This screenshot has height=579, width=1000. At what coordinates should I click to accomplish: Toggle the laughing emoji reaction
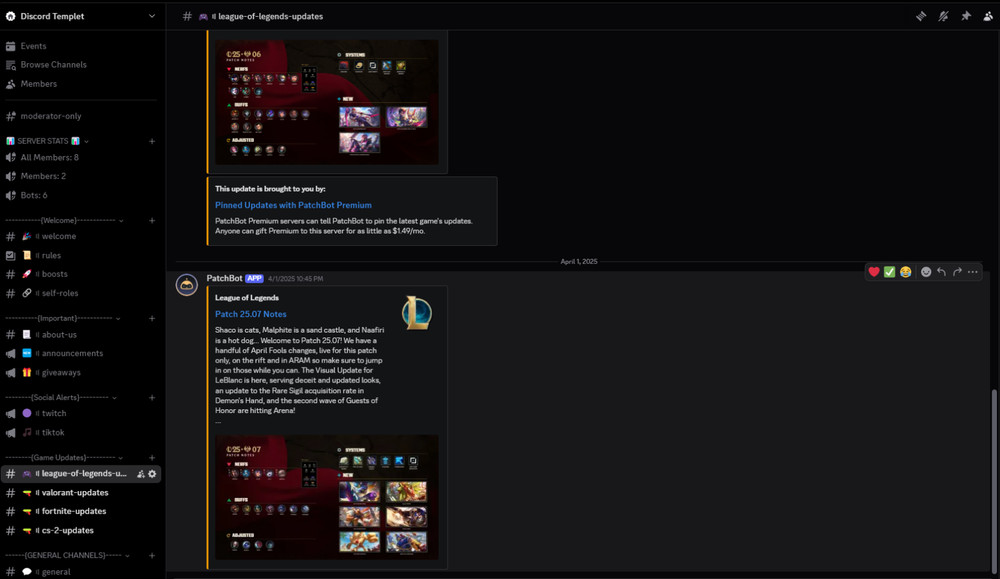(x=904, y=271)
